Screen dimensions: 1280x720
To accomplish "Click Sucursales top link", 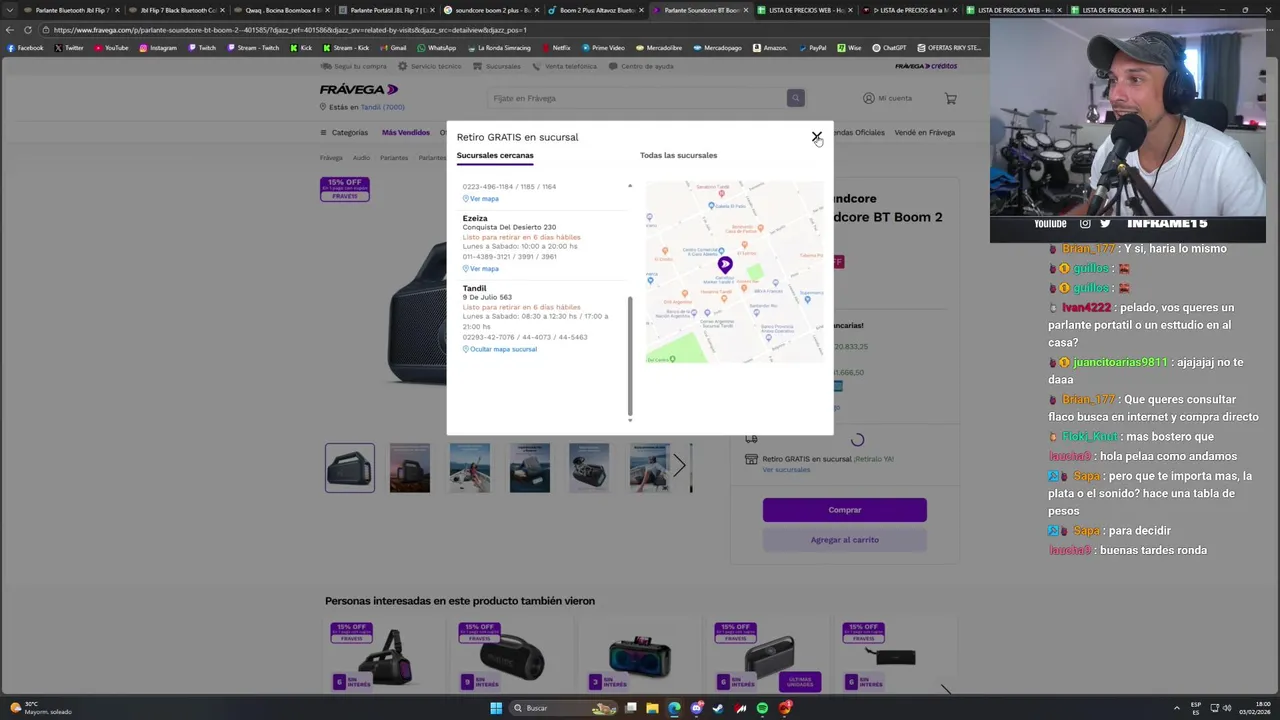I will (x=497, y=66).
